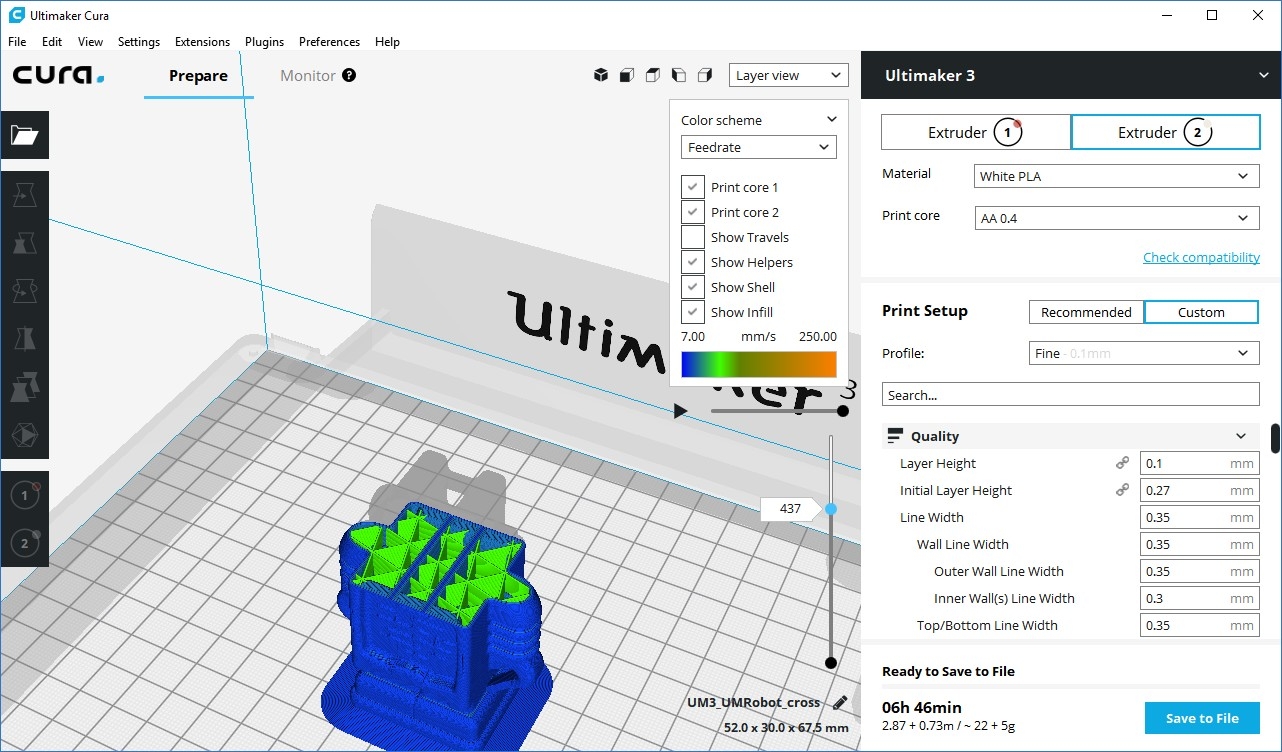Viewport: 1282px width, 752px height.
Task: Toggle Print core 1 checkbox
Action: pyautogui.click(x=693, y=187)
